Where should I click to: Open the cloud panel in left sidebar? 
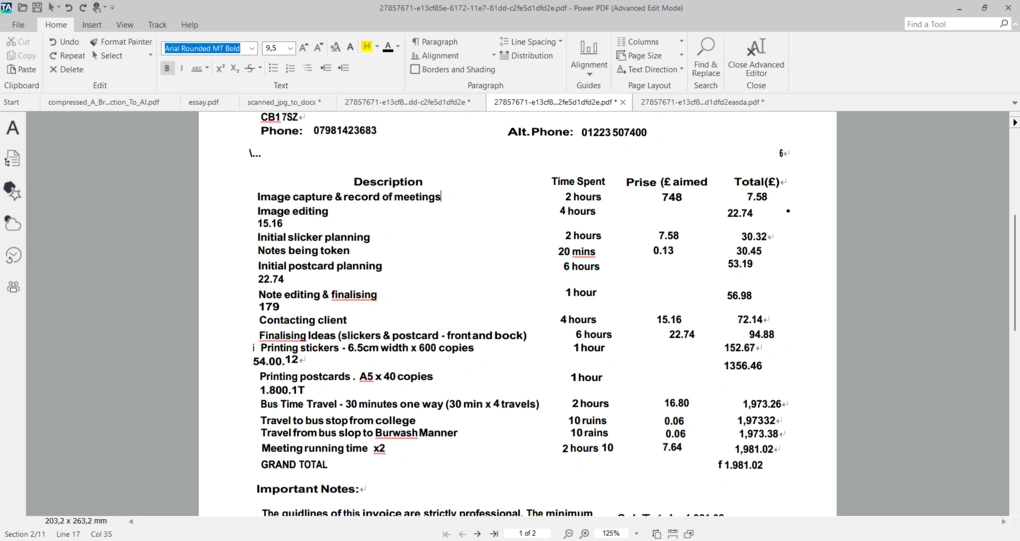(x=12, y=223)
